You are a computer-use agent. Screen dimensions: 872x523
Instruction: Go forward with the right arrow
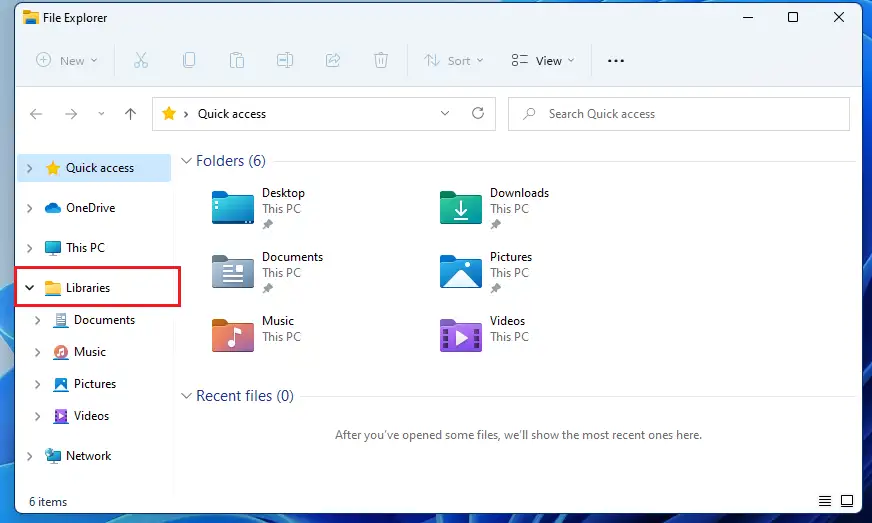(x=71, y=114)
